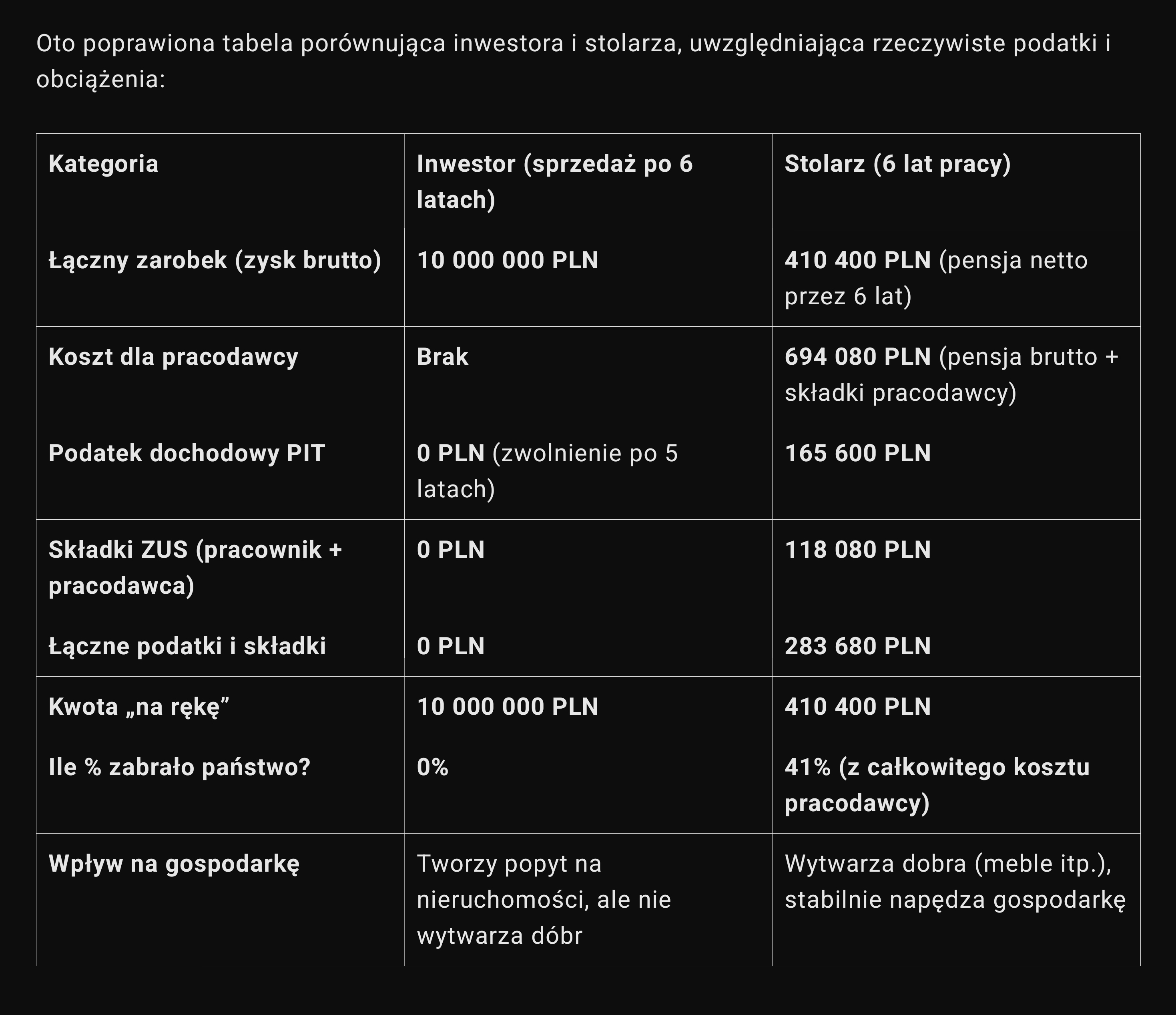Select the 0% cell for Inwestor
The image size is (1176, 1015).
432,768
